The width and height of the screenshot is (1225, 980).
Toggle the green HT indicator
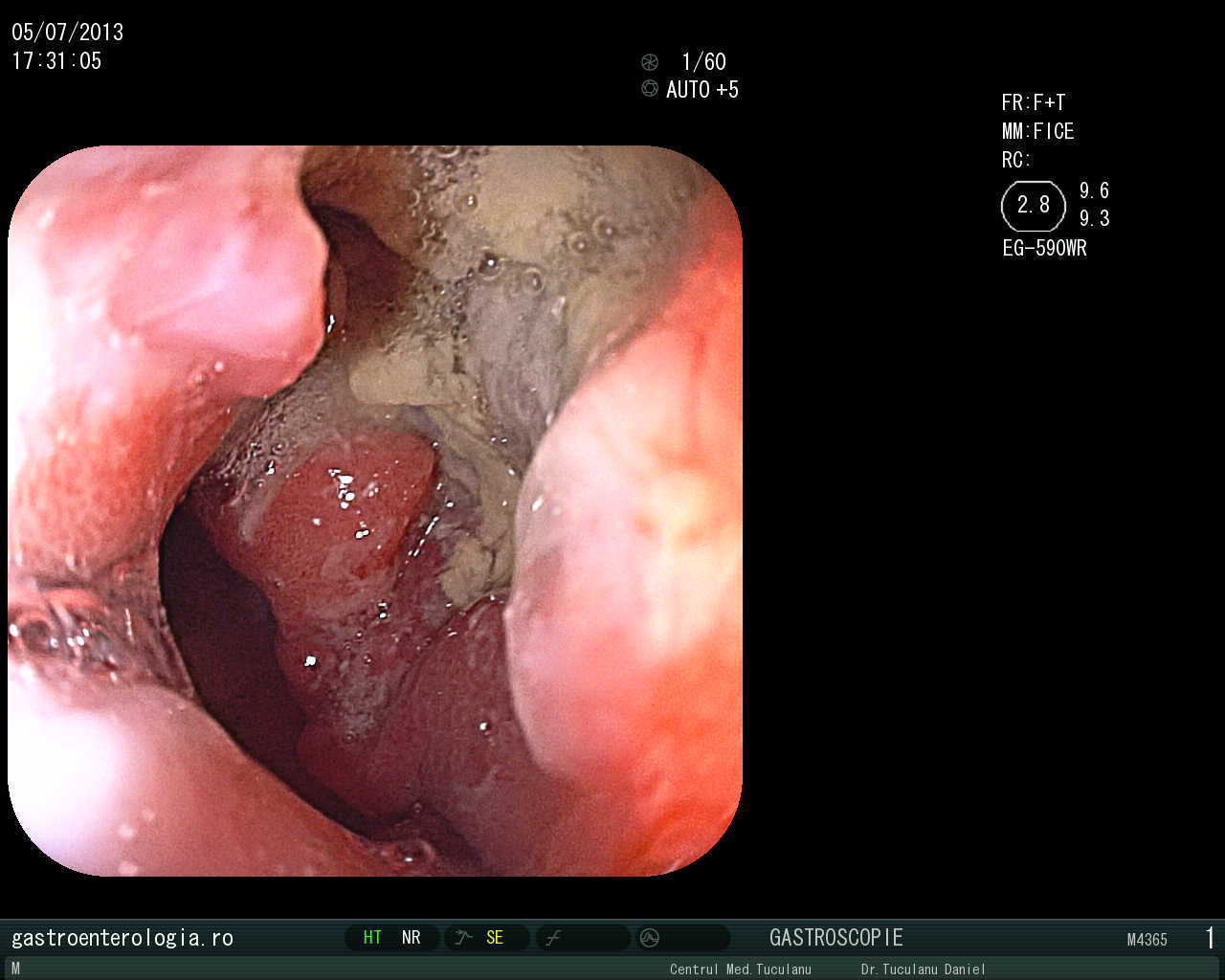pos(372,938)
